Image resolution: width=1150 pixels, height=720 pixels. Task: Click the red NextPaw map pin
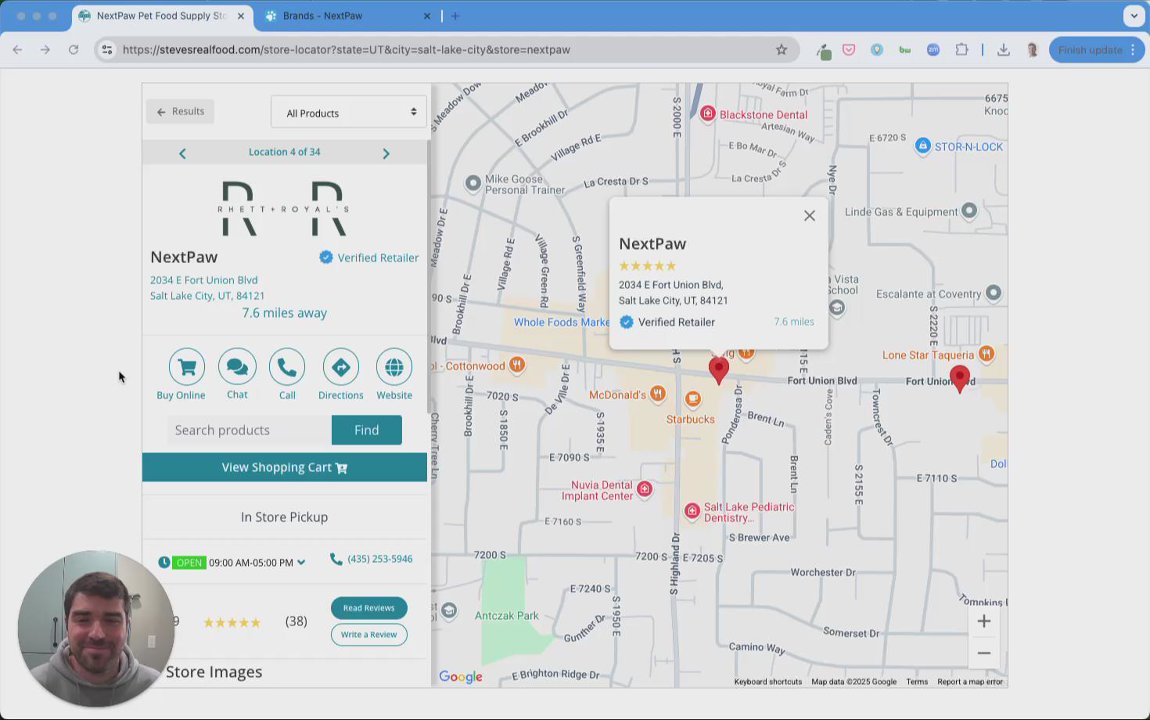[719, 370]
